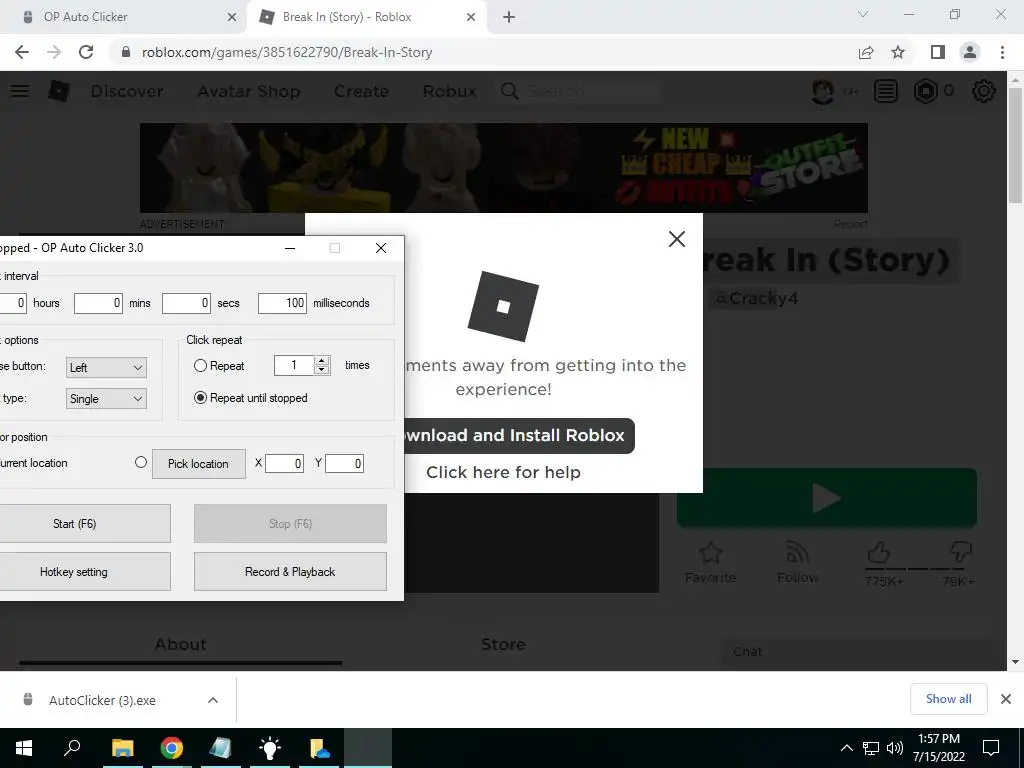Switch to the OP Auto Clicker tab
This screenshot has width=1024, height=768.
[124, 17]
